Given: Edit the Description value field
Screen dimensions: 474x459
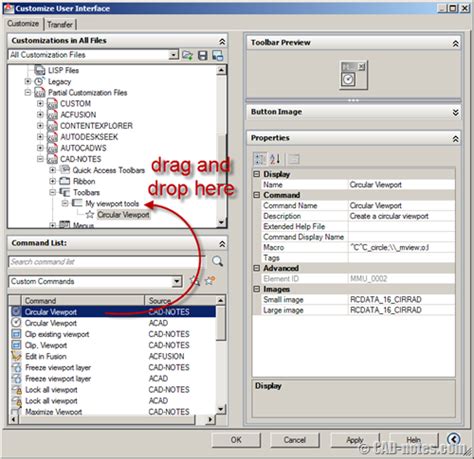Looking at the screenshot, I should tap(401, 216).
